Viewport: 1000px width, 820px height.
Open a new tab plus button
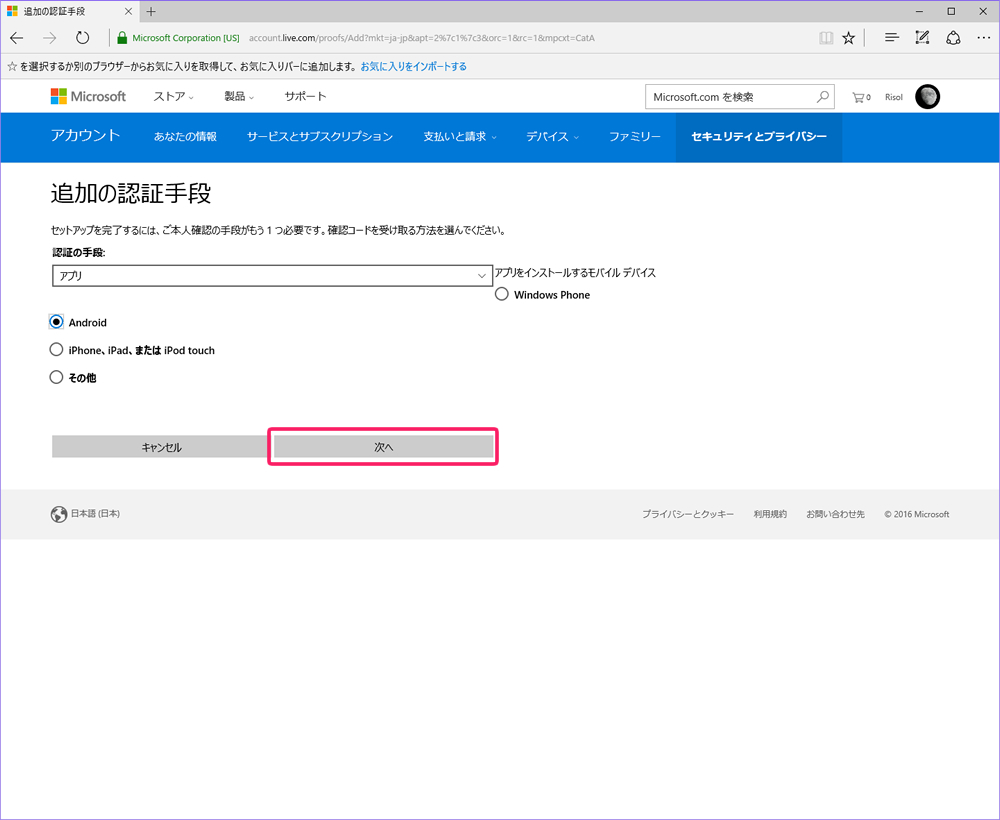[151, 11]
